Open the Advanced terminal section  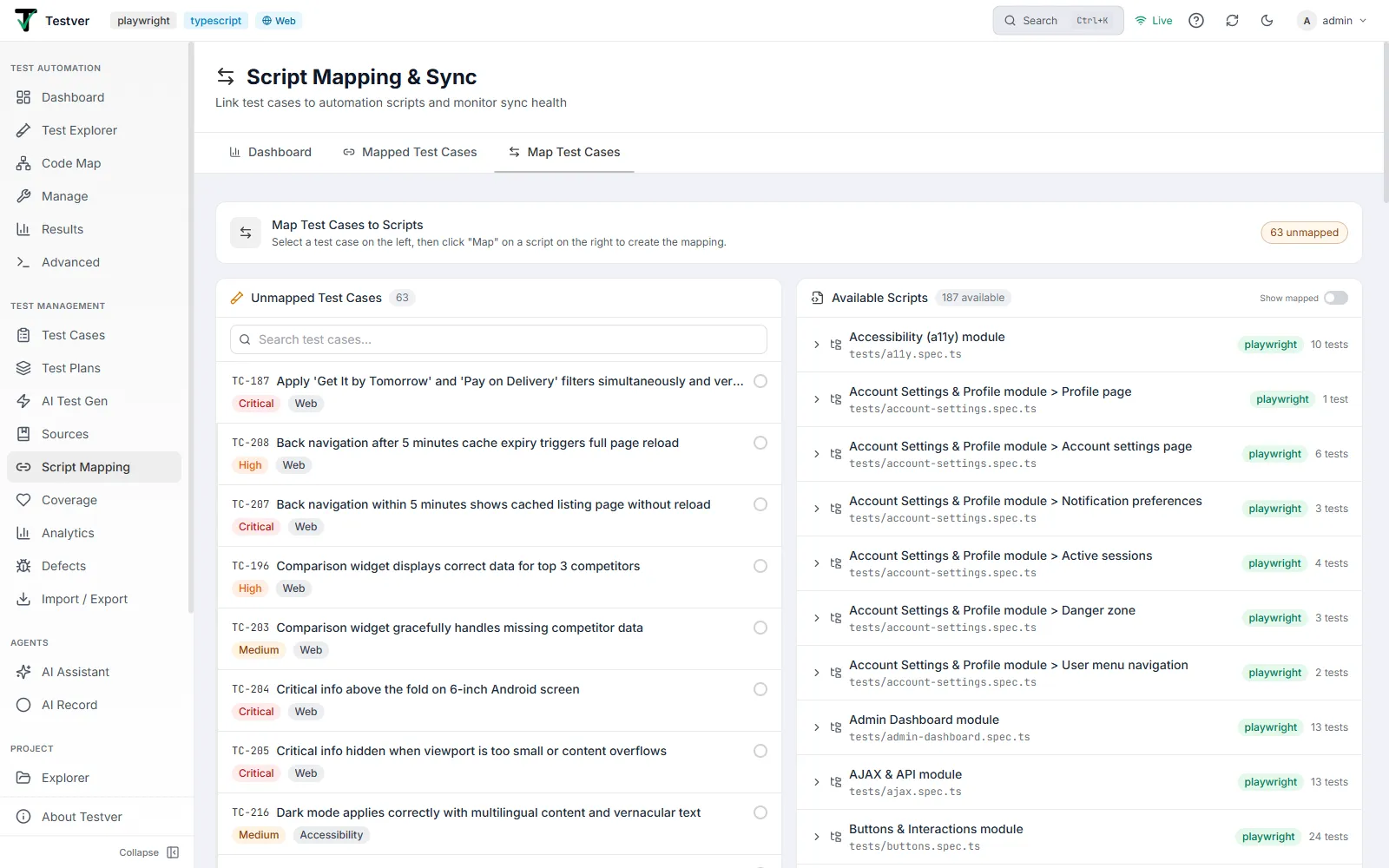coord(94,262)
